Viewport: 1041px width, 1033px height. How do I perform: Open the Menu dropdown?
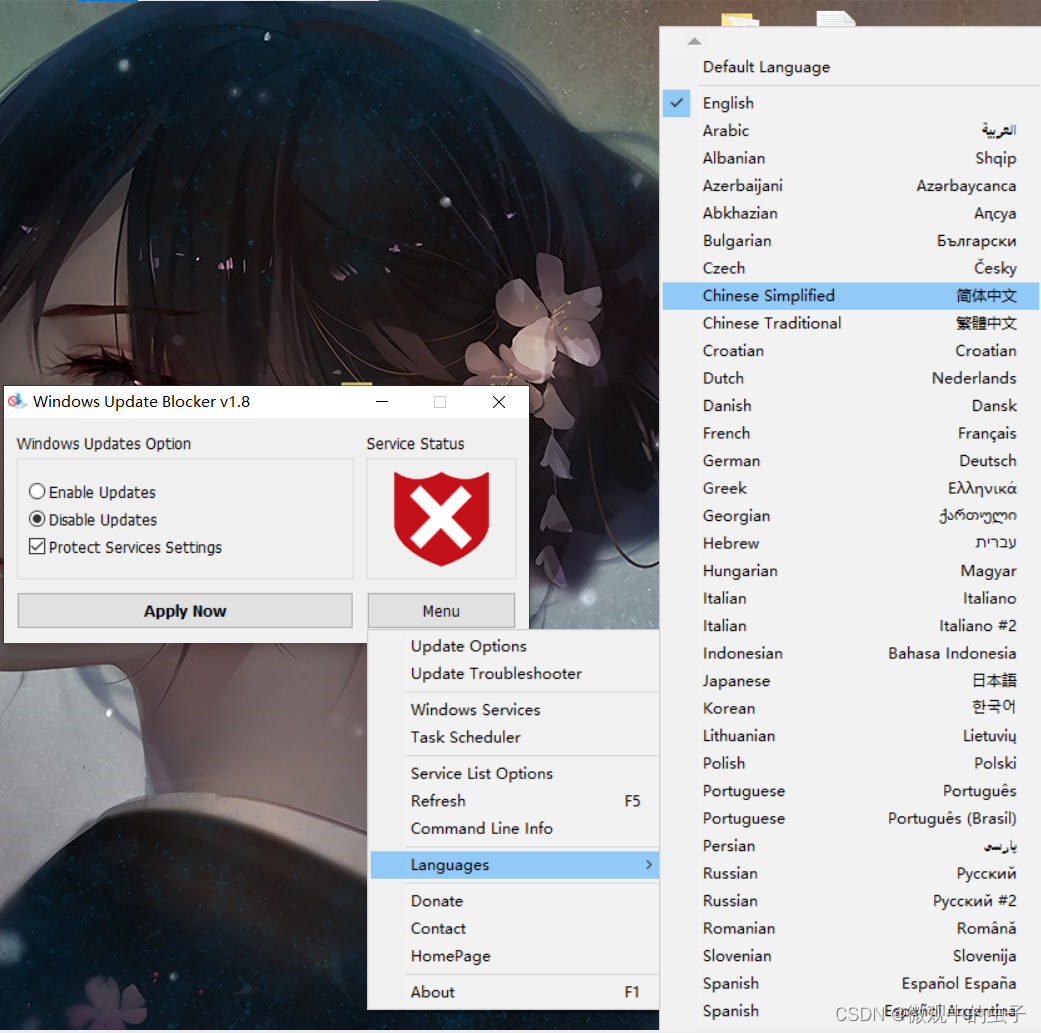[x=441, y=611]
